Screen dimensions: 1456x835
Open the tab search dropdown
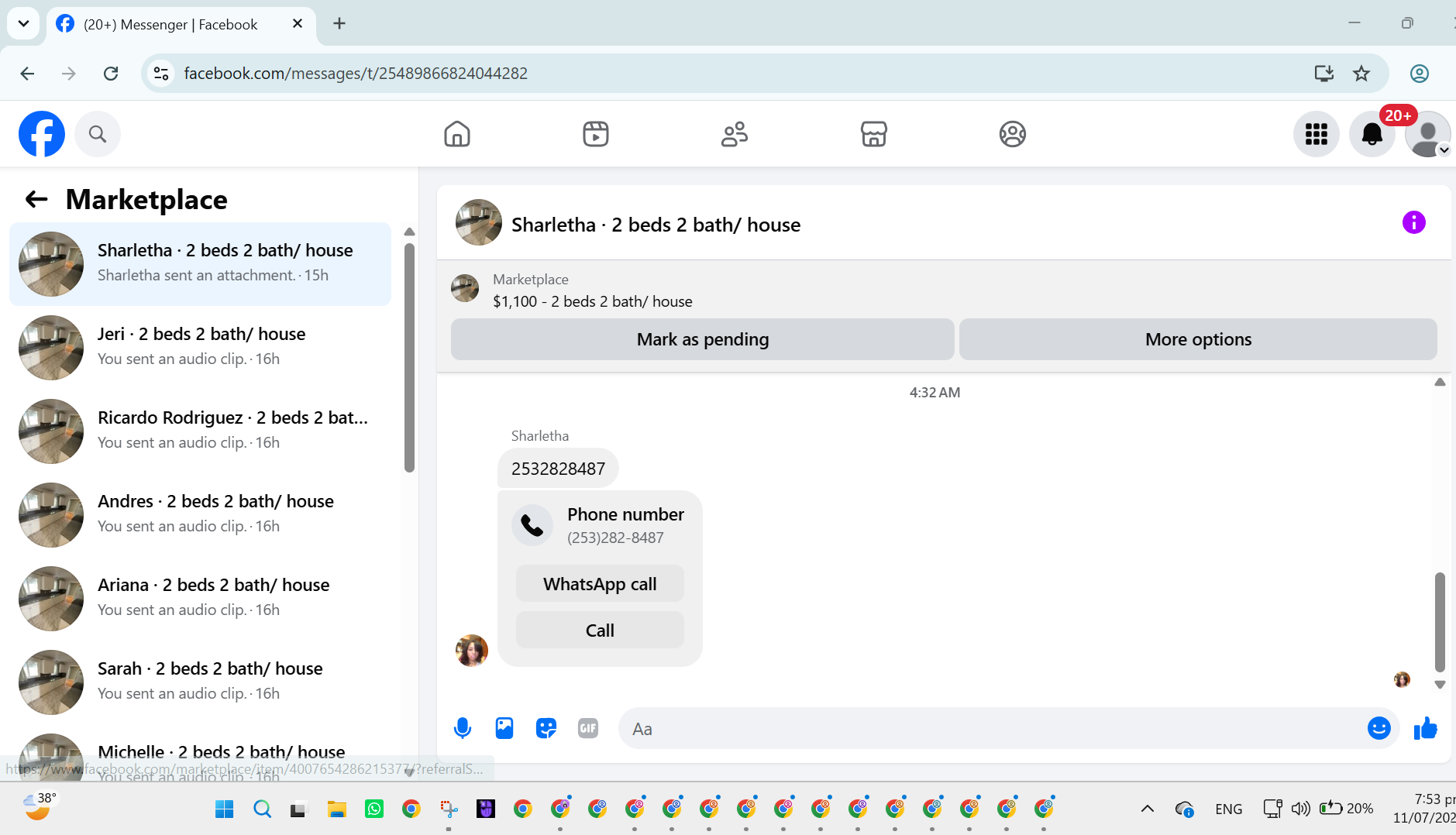coord(23,23)
